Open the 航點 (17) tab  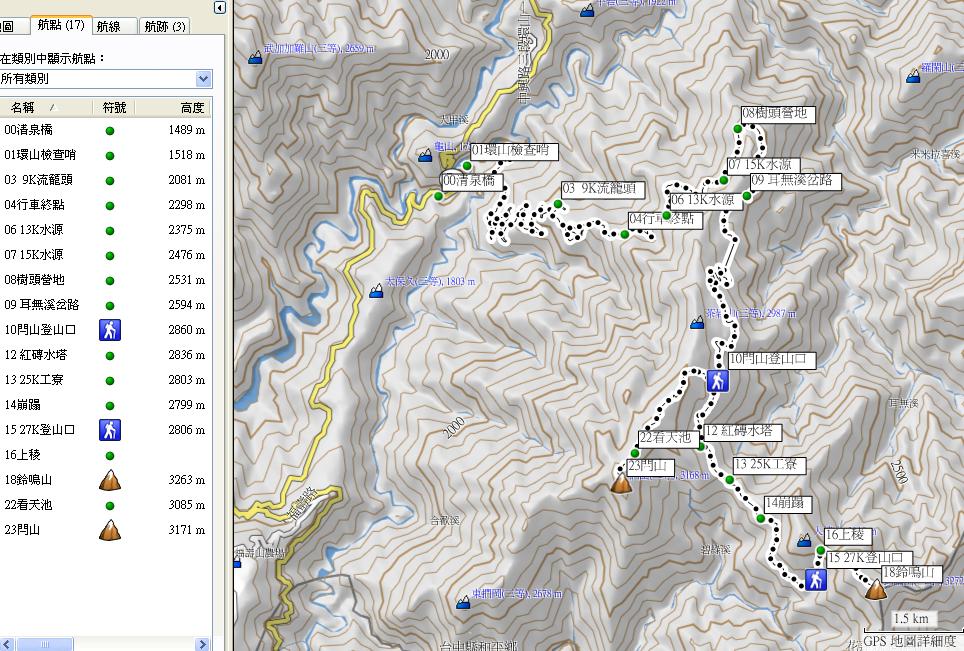coord(61,25)
